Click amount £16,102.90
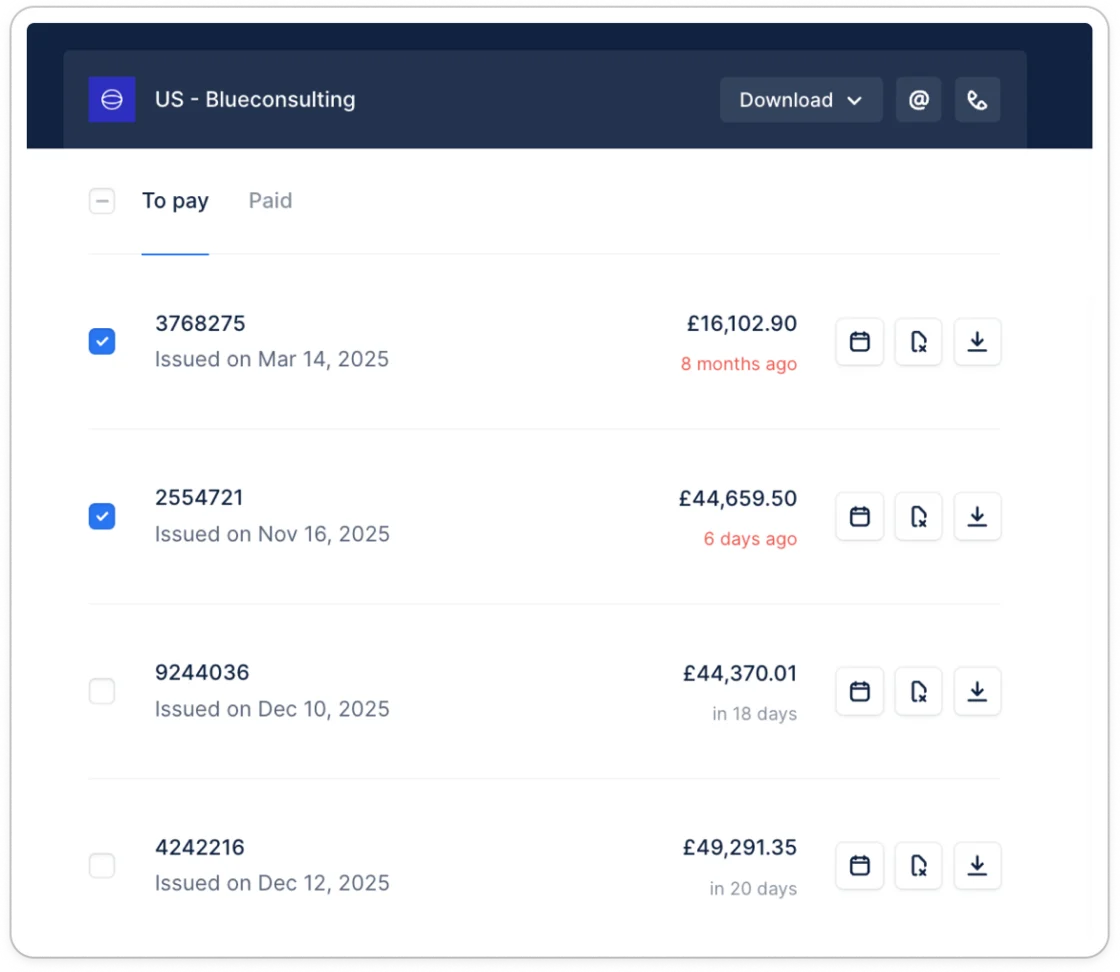 741,324
